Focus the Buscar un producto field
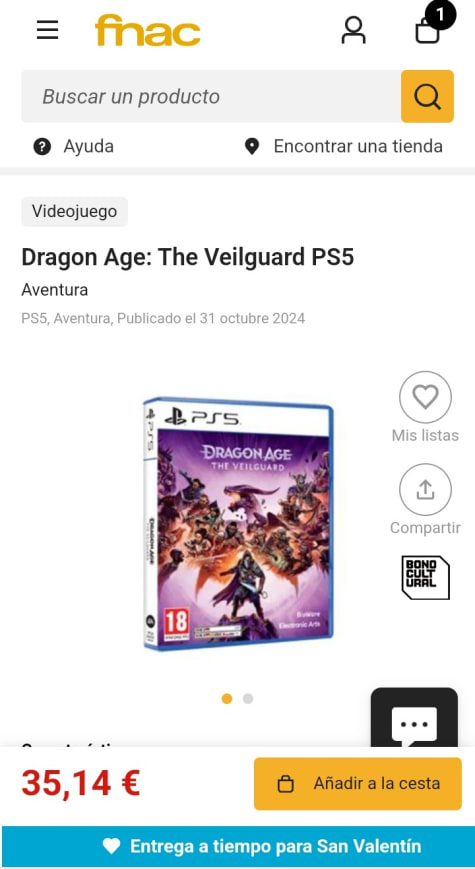 (211, 96)
